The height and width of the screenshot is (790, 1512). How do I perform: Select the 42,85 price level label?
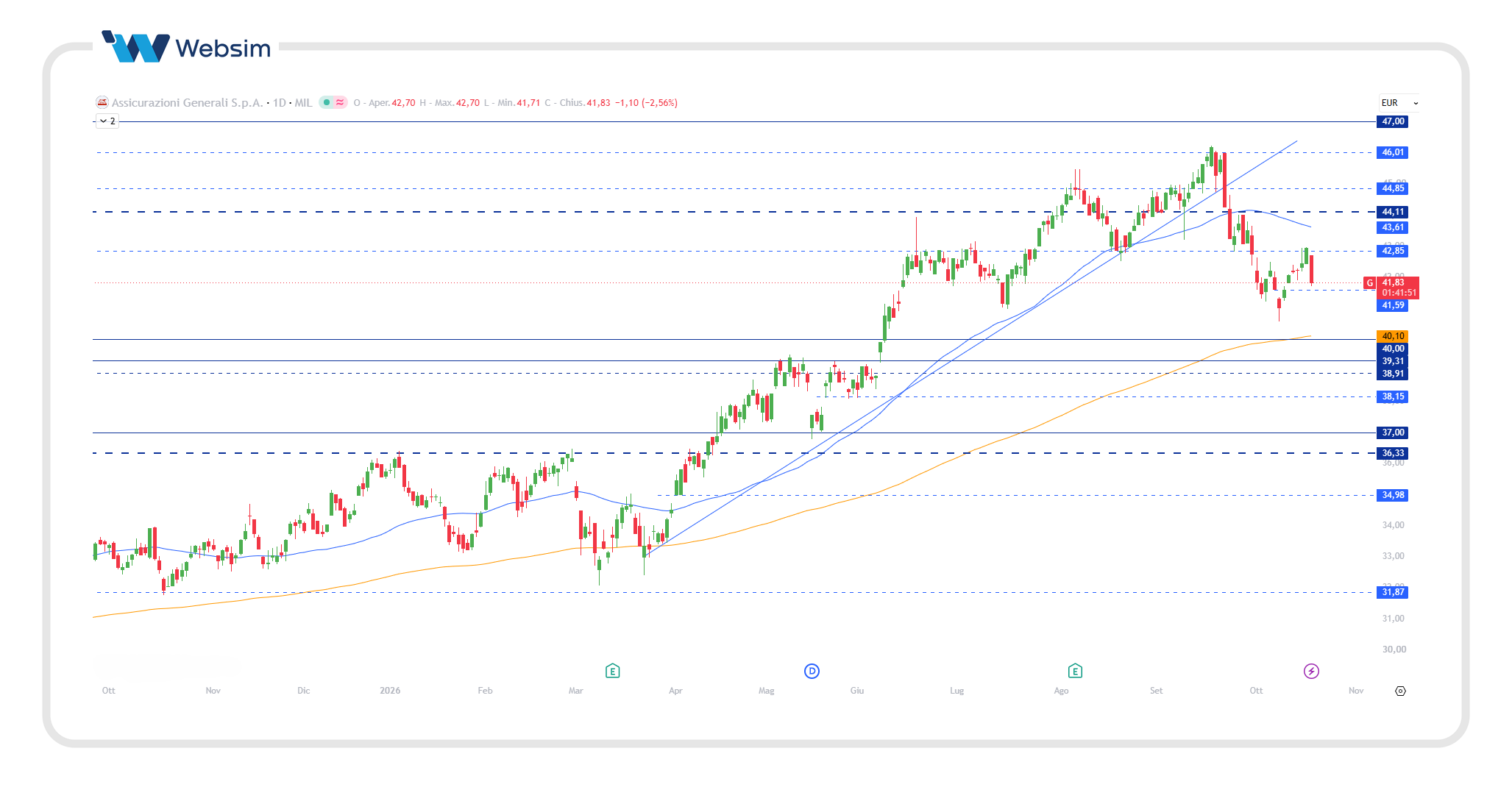(1392, 251)
